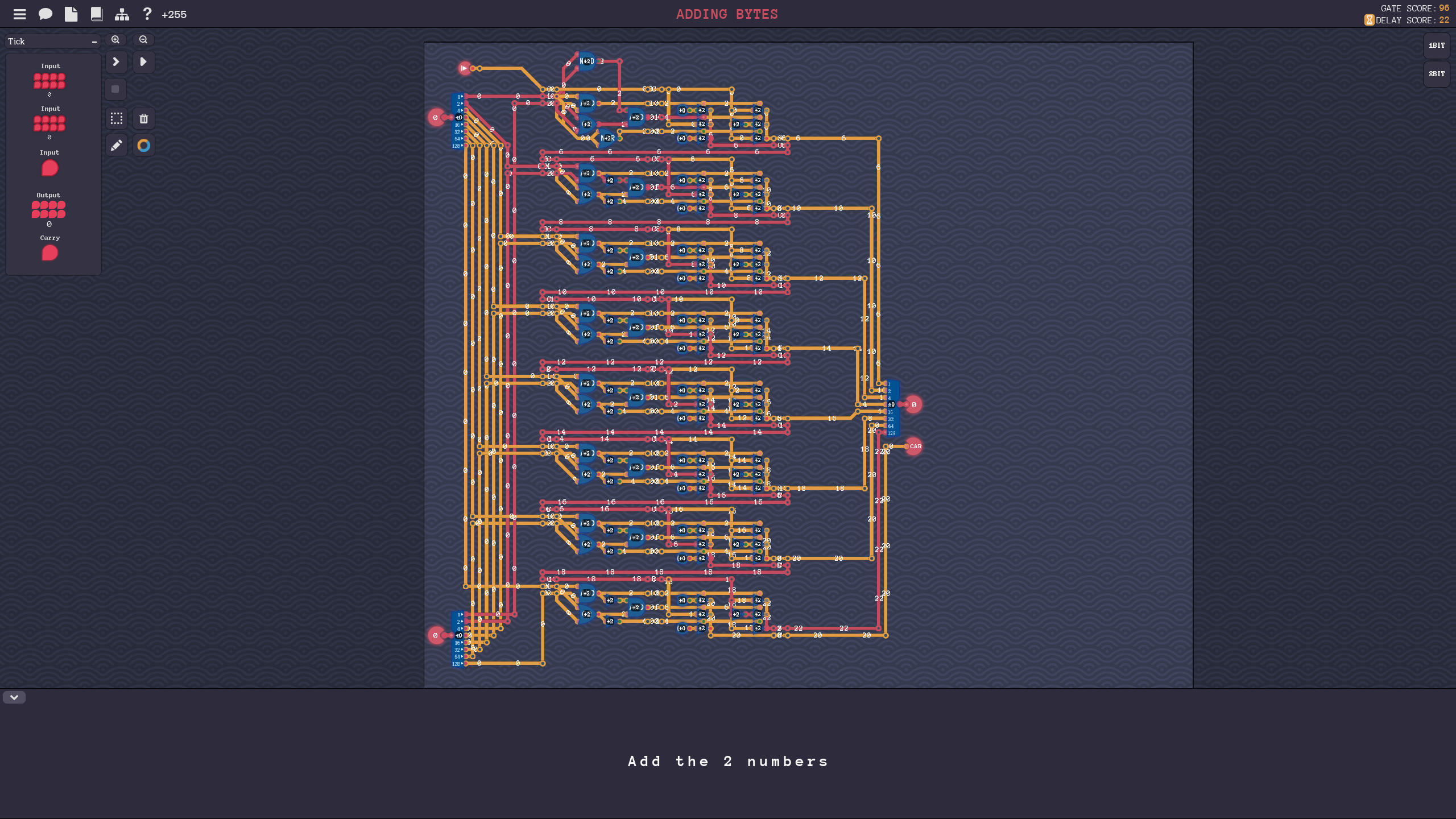Select the dotted rectangle selection tool

coord(117,118)
